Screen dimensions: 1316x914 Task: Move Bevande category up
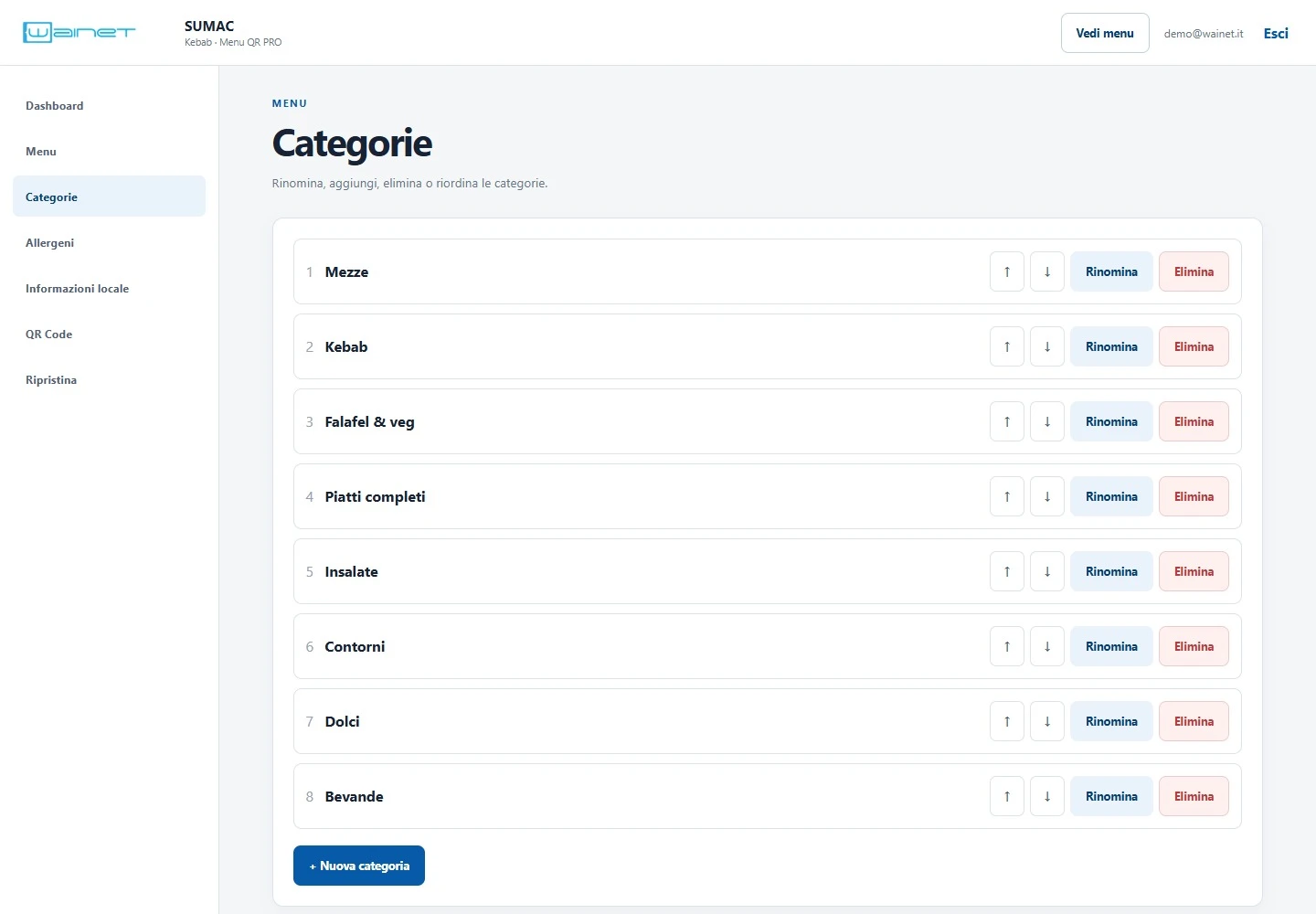1007,796
